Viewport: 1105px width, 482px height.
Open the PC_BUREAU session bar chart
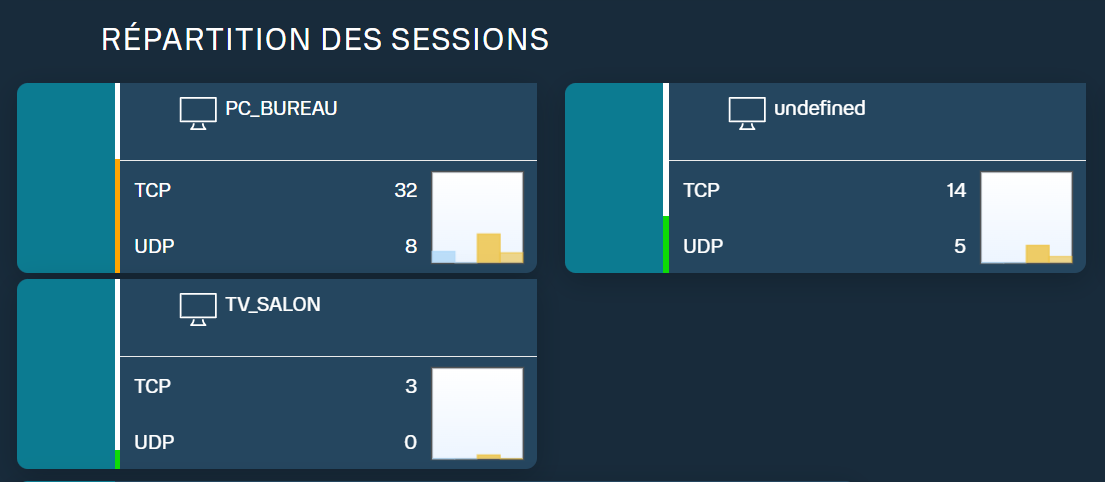click(x=477, y=217)
